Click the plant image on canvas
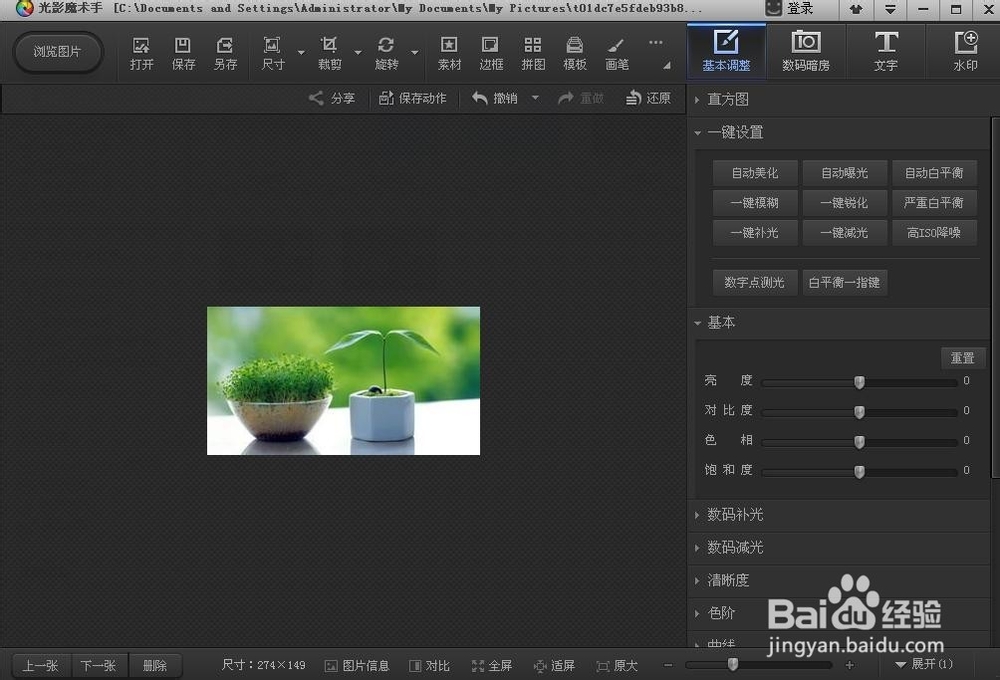The image size is (1000, 680). tap(343, 381)
